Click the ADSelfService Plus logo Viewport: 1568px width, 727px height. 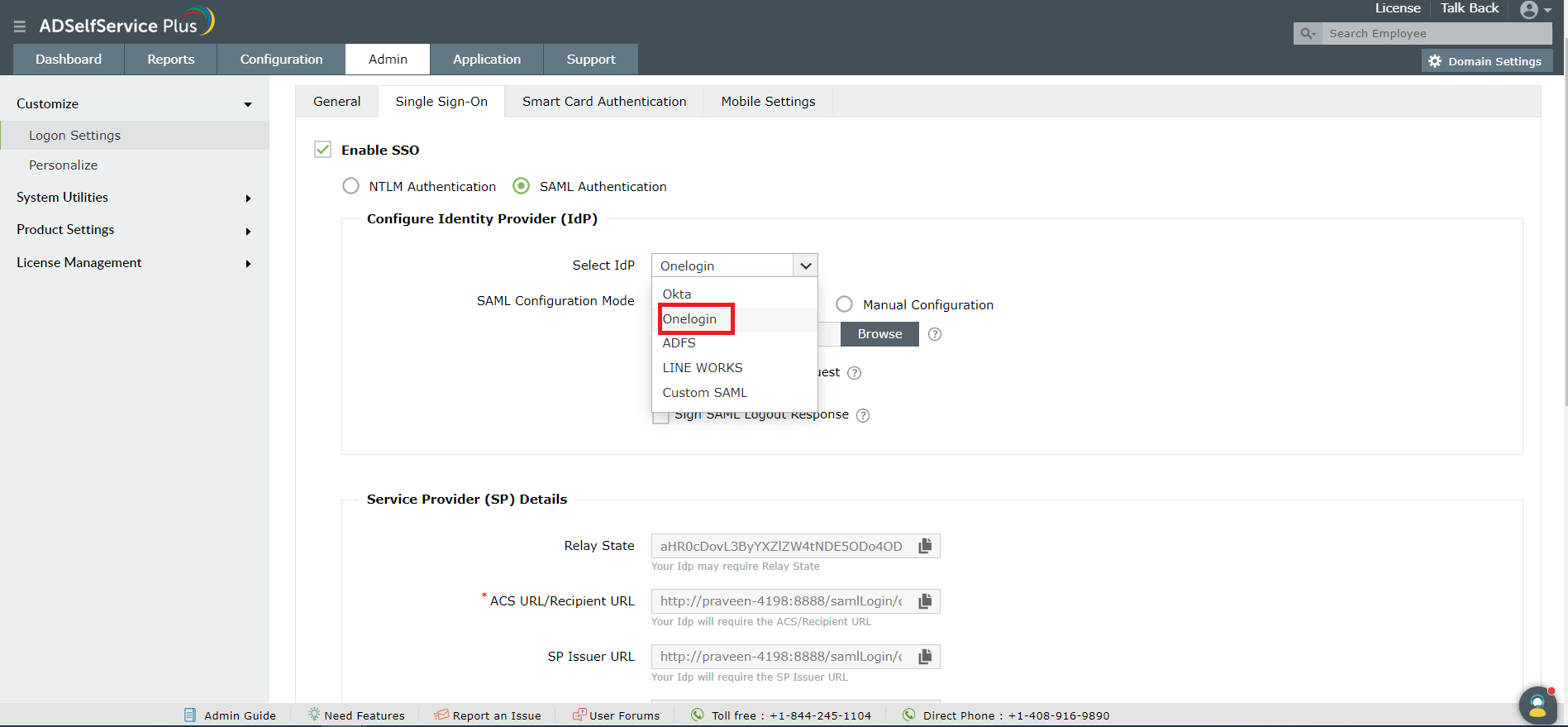[126, 22]
